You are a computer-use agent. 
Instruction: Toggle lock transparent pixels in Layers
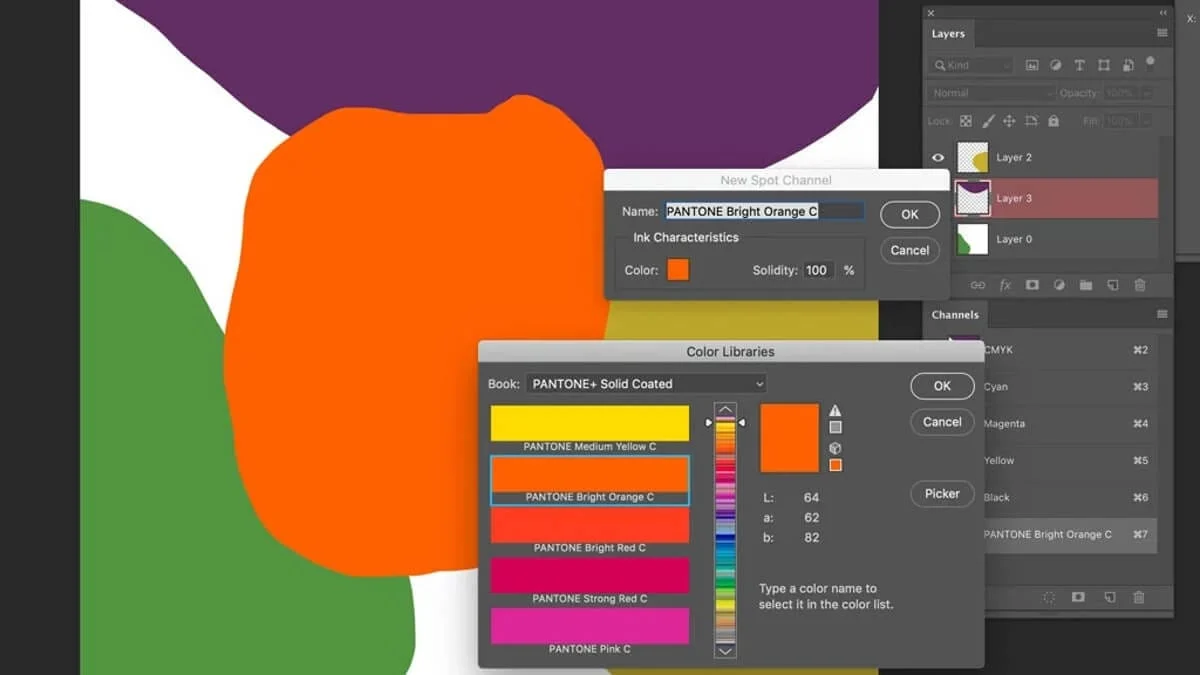966,121
